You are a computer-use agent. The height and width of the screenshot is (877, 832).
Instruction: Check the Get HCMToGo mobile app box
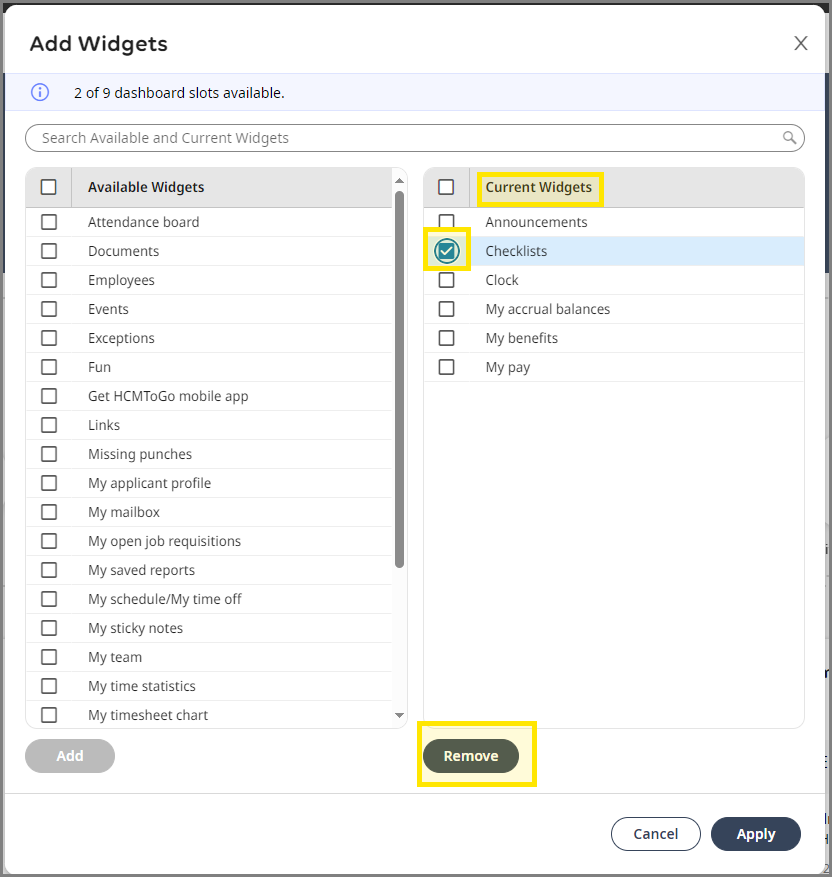click(49, 396)
